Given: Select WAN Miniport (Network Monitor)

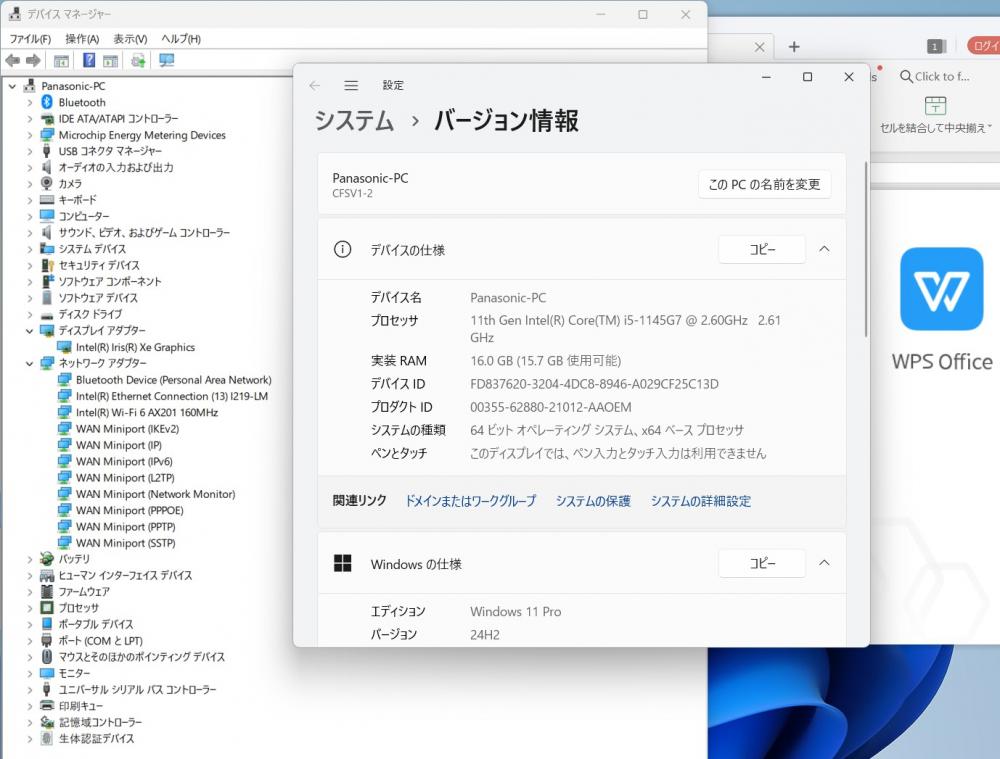Looking at the screenshot, I should click(x=156, y=494).
